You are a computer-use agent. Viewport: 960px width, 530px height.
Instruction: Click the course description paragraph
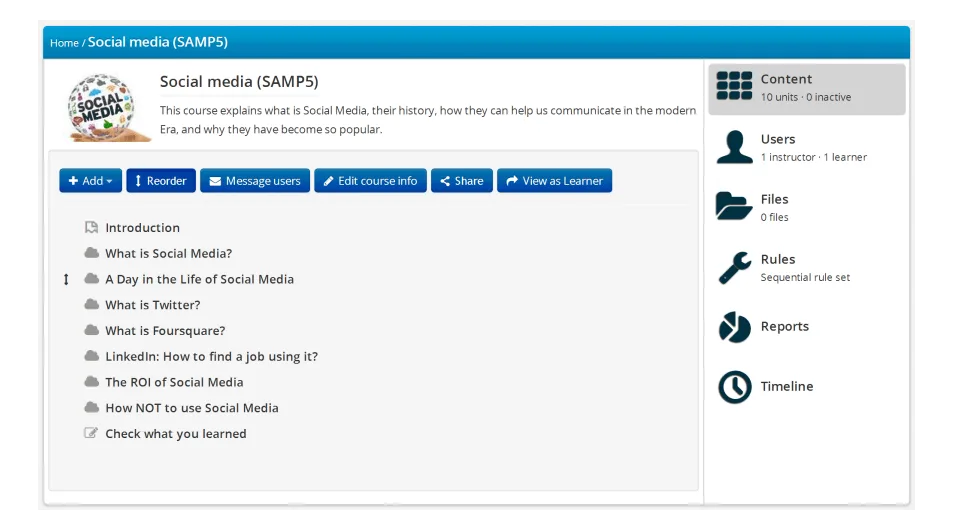click(427, 119)
